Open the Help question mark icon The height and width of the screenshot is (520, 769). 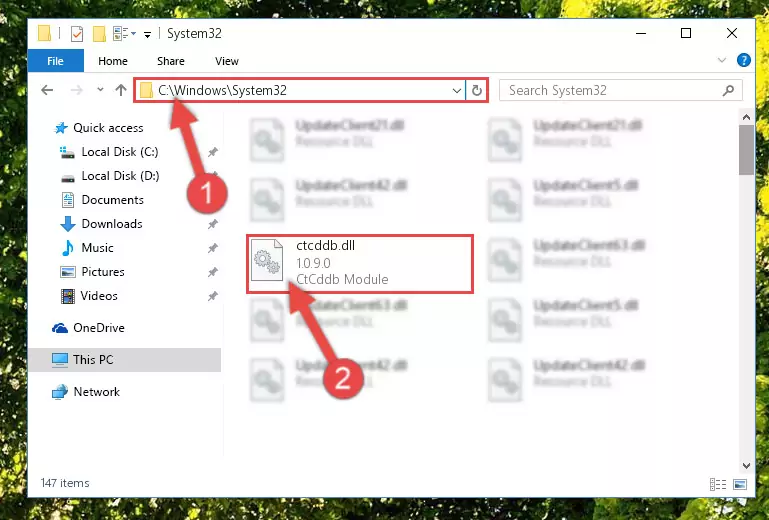743,60
